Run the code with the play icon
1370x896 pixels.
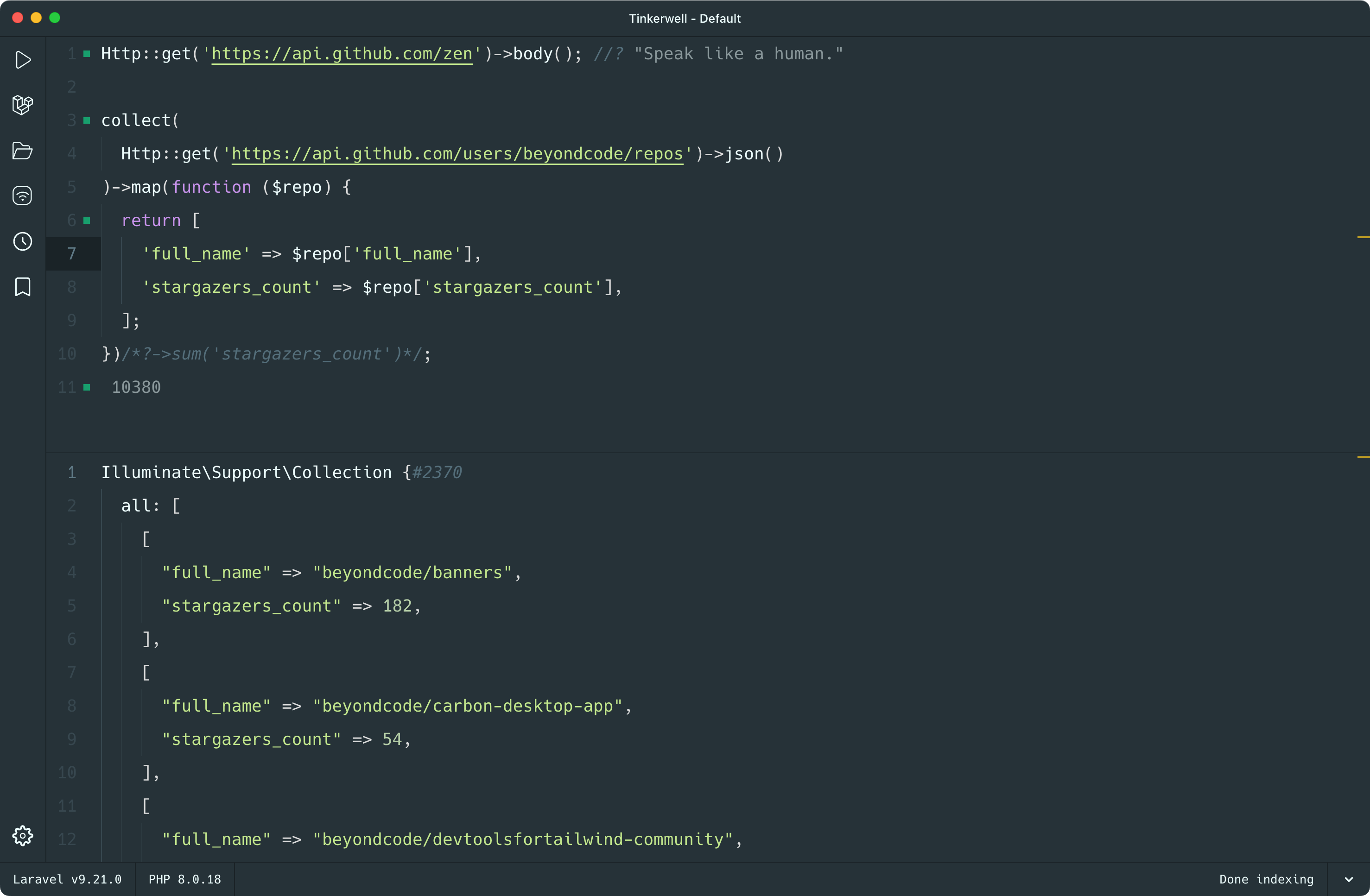(x=22, y=60)
